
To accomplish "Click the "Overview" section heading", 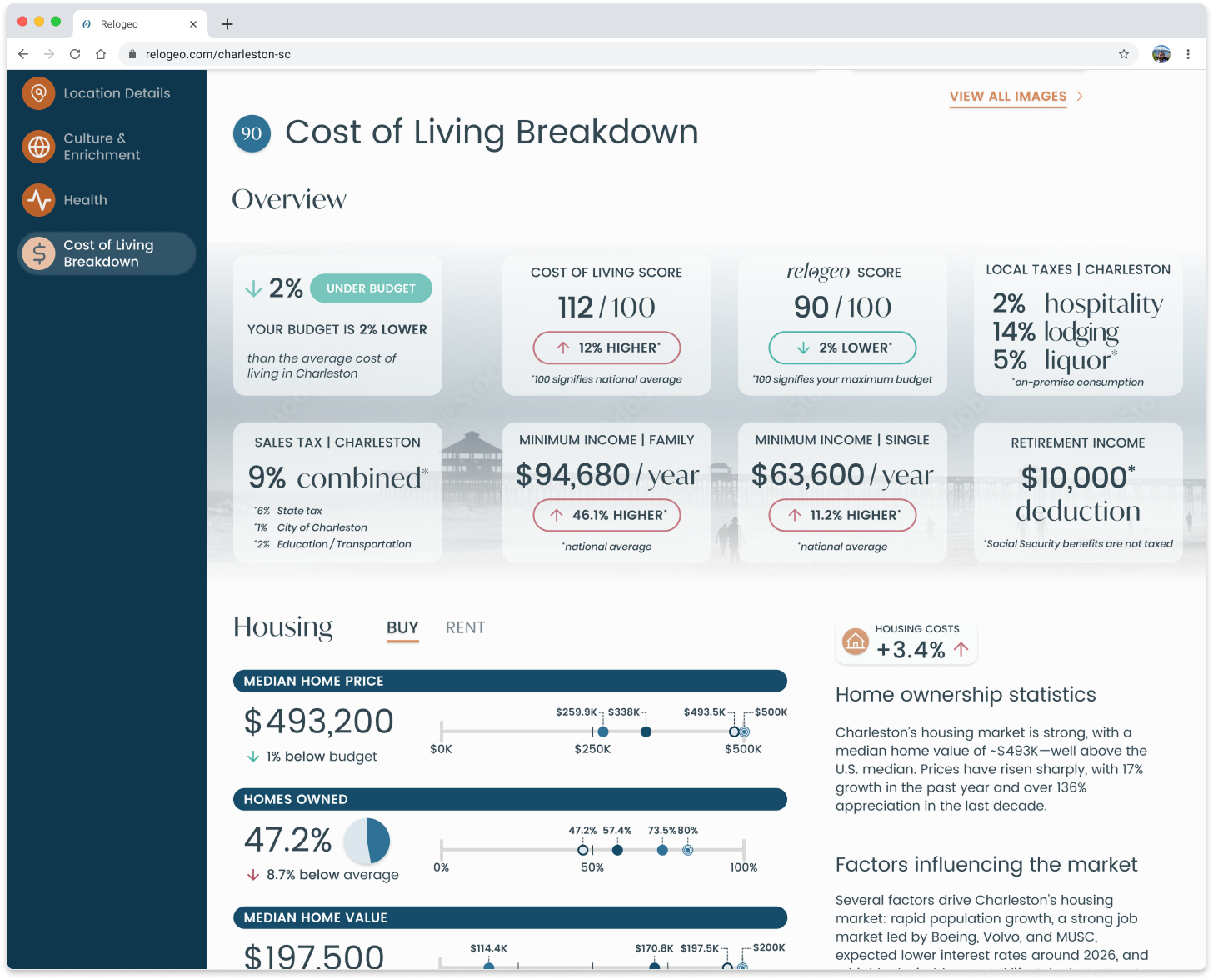I will coord(289,199).
